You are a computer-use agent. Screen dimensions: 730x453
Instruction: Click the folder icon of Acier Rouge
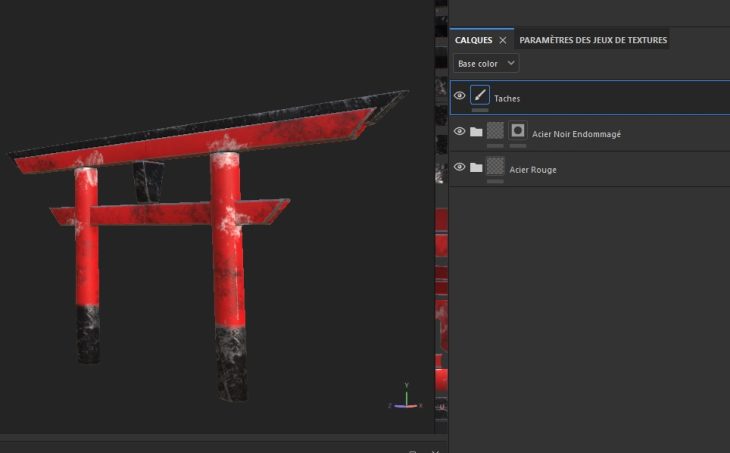point(476,167)
